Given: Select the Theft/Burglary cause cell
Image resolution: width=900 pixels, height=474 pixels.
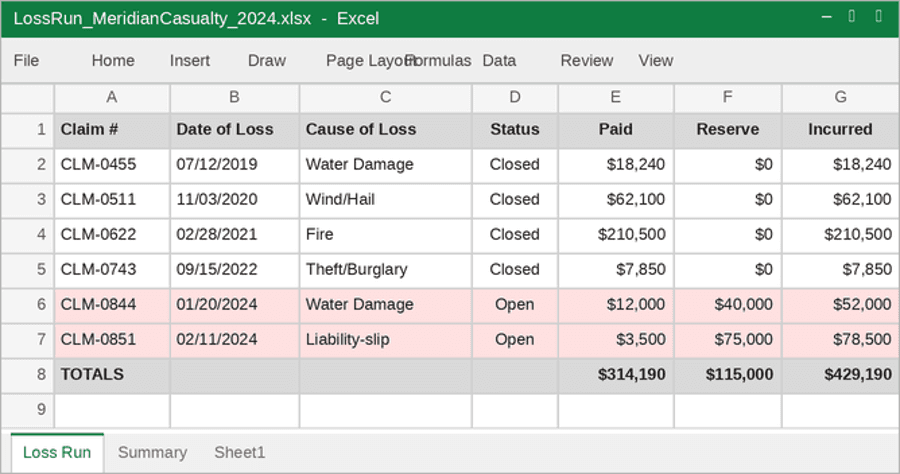Looking at the screenshot, I should pyautogui.click(x=385, y=270).
